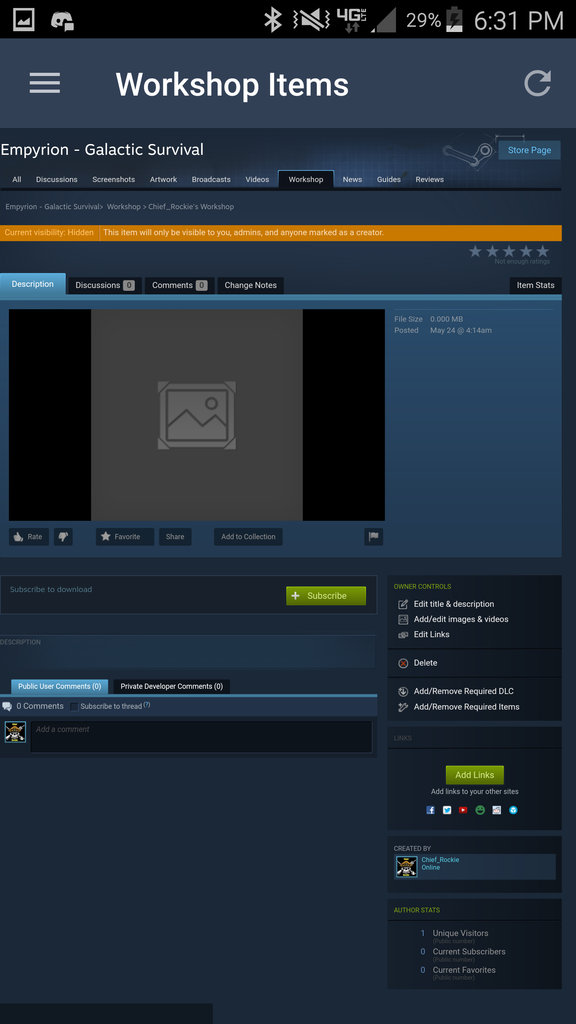
Task: Show Private Developer Comments tab
Action: [x=172, y=686]
